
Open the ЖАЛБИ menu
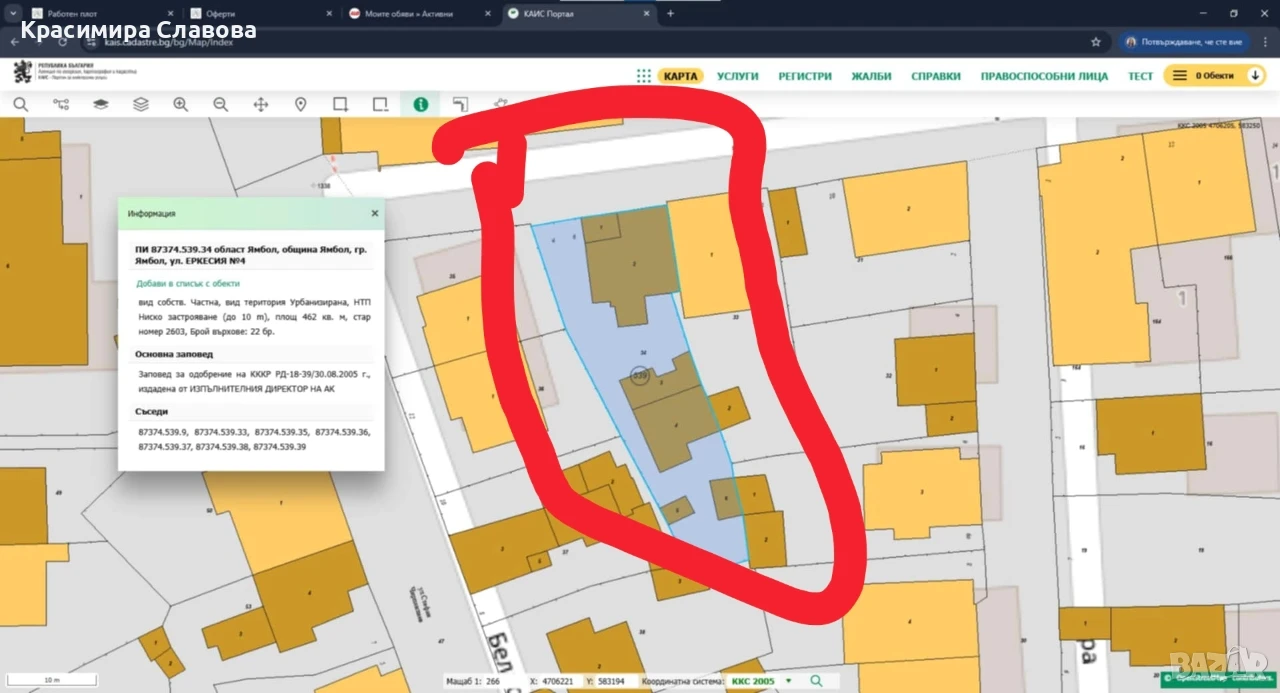click(x=871, y=76)
